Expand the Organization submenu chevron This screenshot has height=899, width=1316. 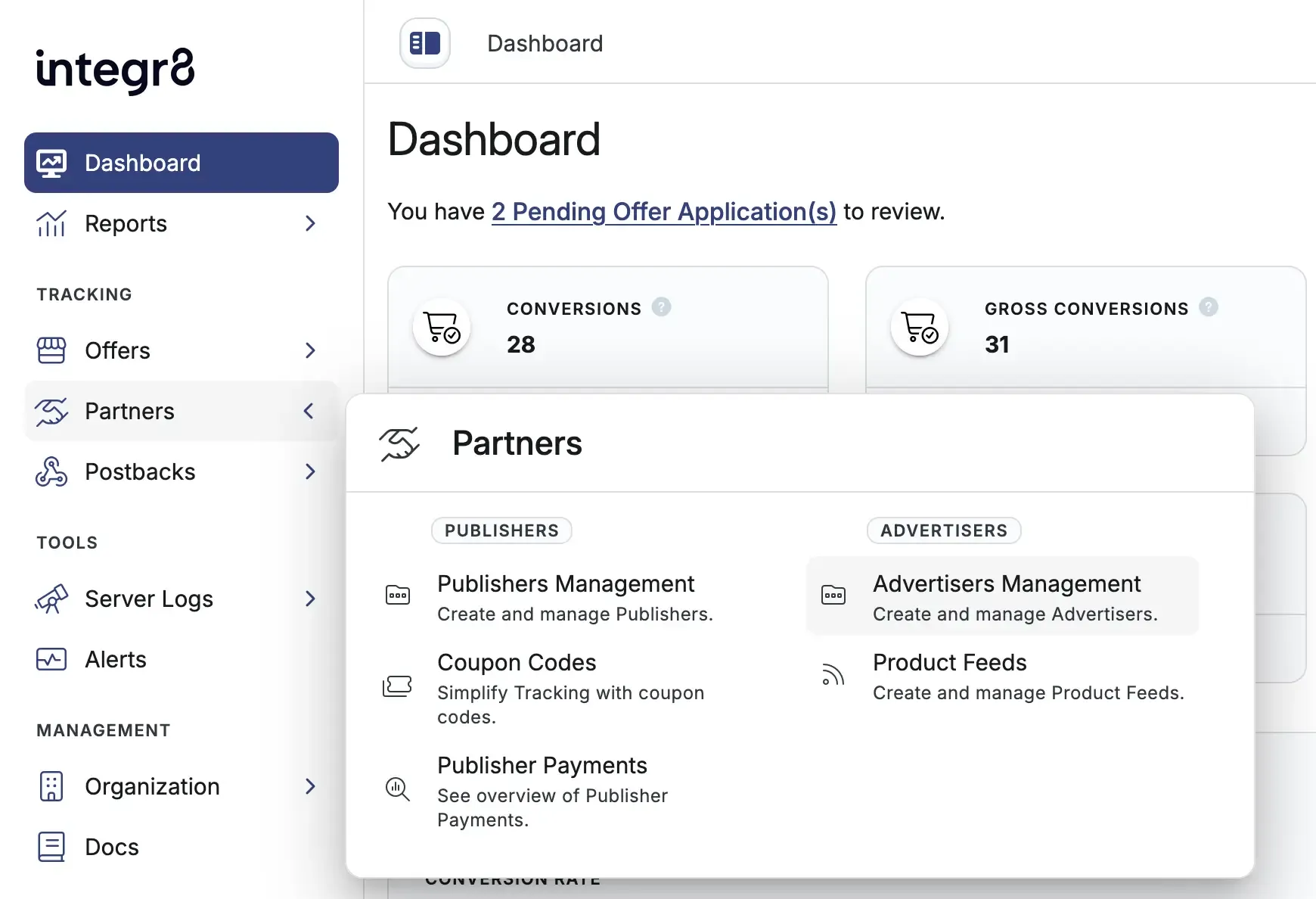click(309, 786)
